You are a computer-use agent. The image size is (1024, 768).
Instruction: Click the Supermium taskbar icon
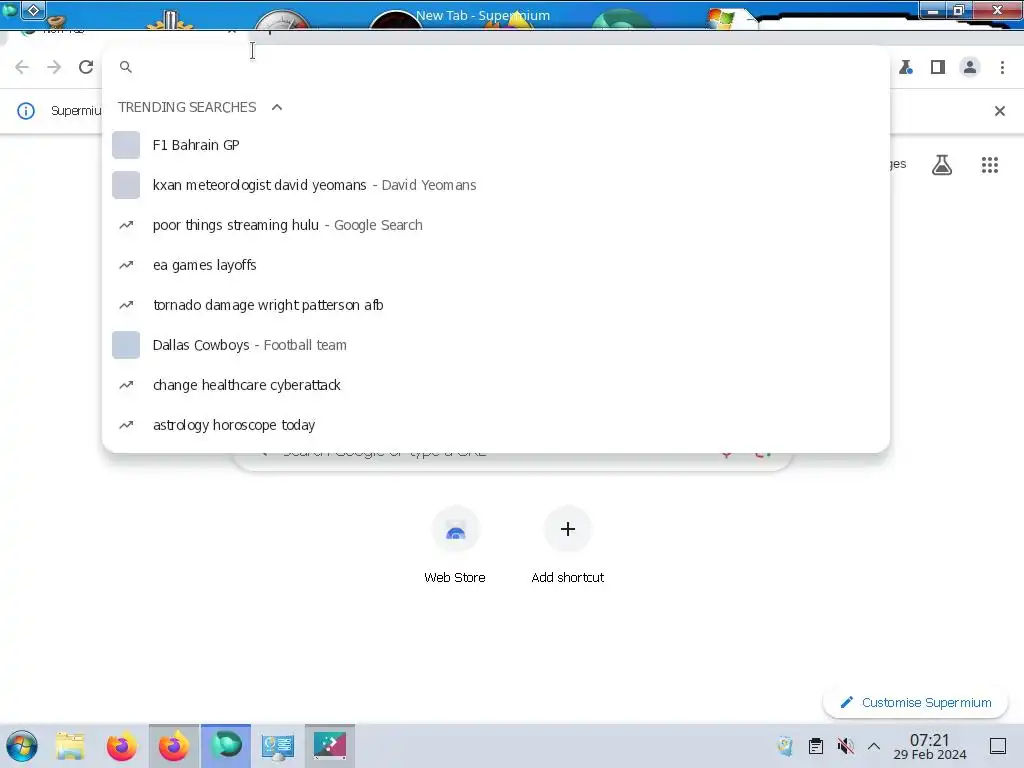tap(226, 746)
